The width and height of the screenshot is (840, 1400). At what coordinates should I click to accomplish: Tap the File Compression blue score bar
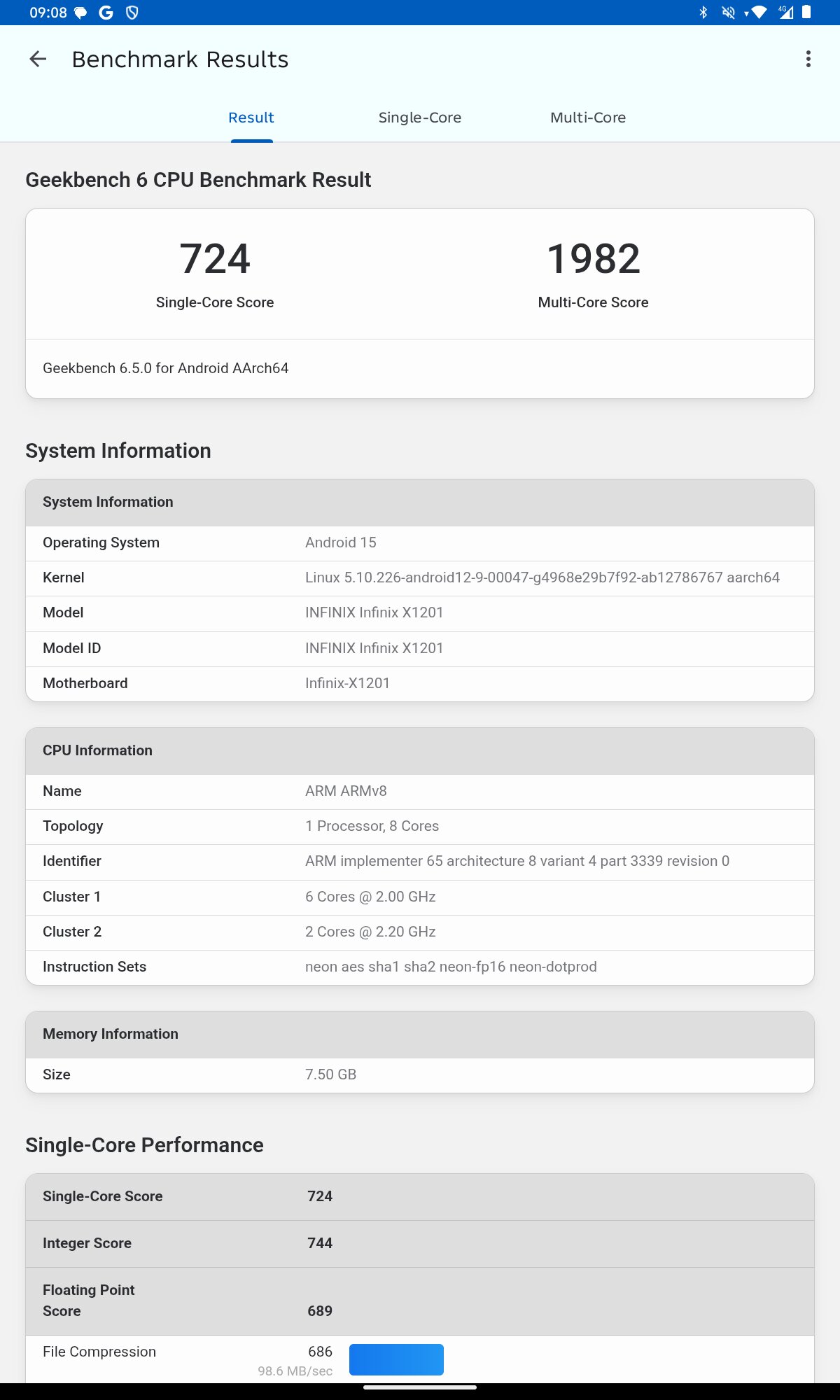tap(396, 1359)
